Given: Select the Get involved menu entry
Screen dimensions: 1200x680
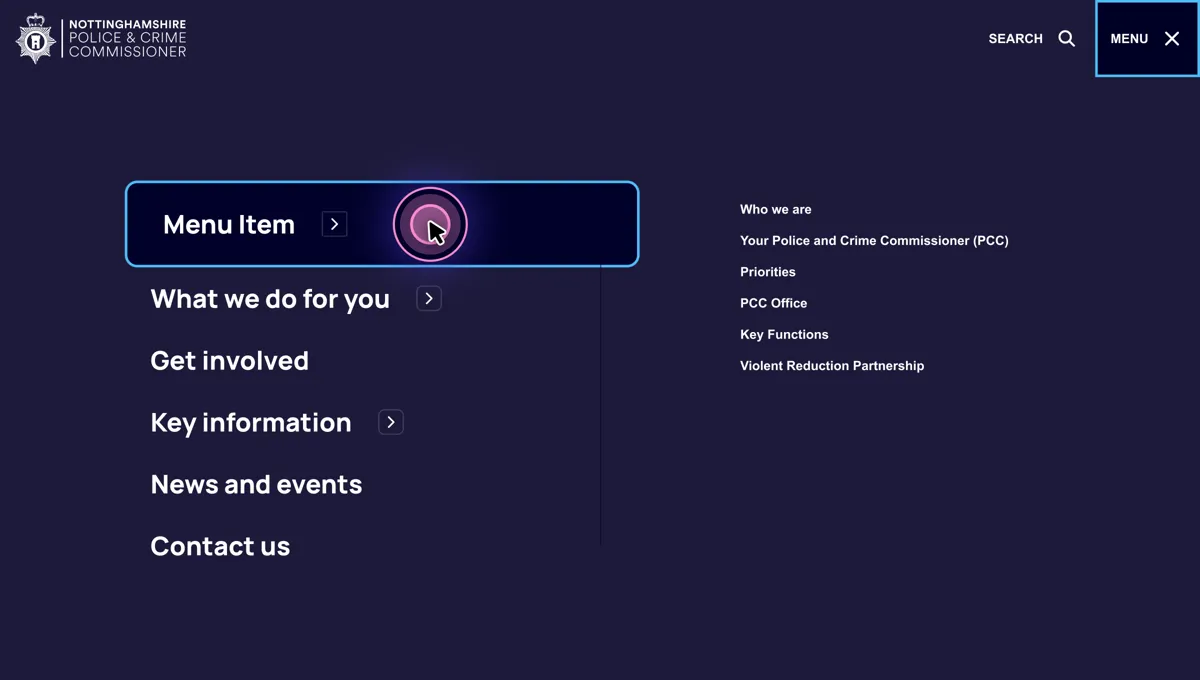Looking at the screenshot, I should (230, 360).
